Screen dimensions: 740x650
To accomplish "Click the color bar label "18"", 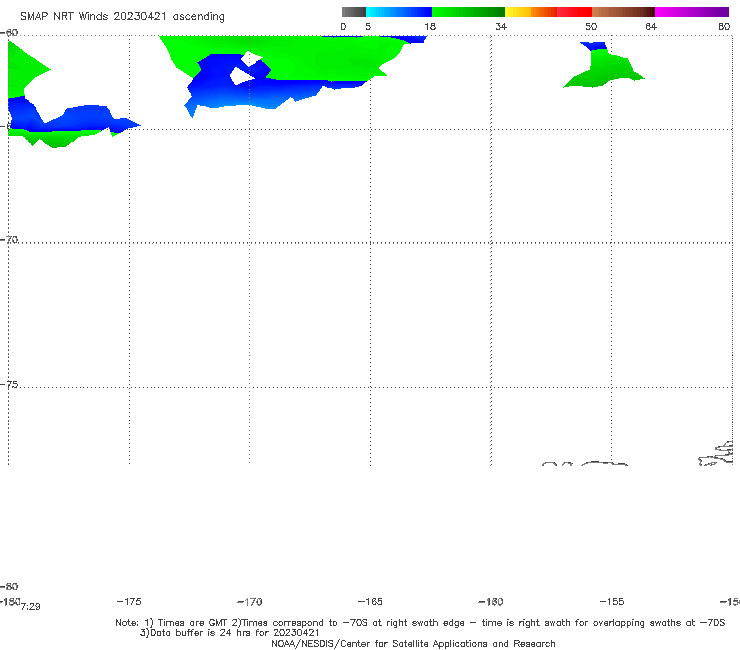I will pyautogui.click(x=430, y=26).
